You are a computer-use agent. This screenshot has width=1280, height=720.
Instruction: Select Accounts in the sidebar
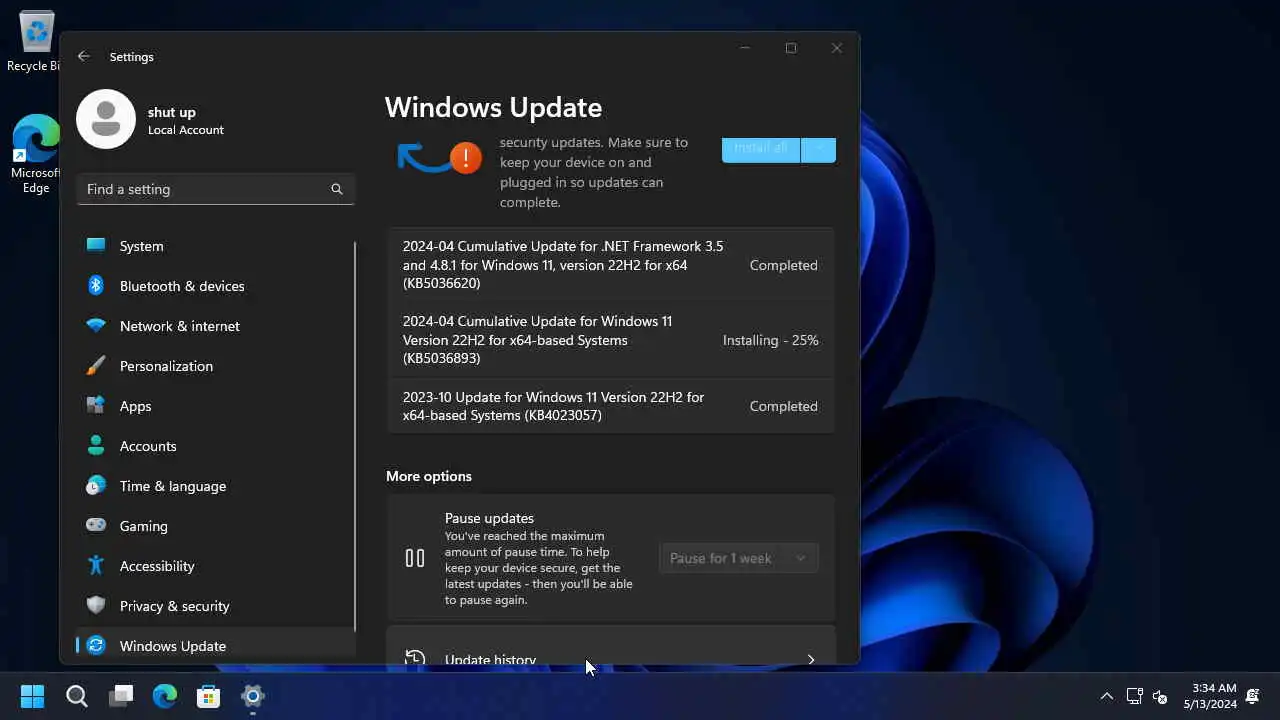coord(215,445)
